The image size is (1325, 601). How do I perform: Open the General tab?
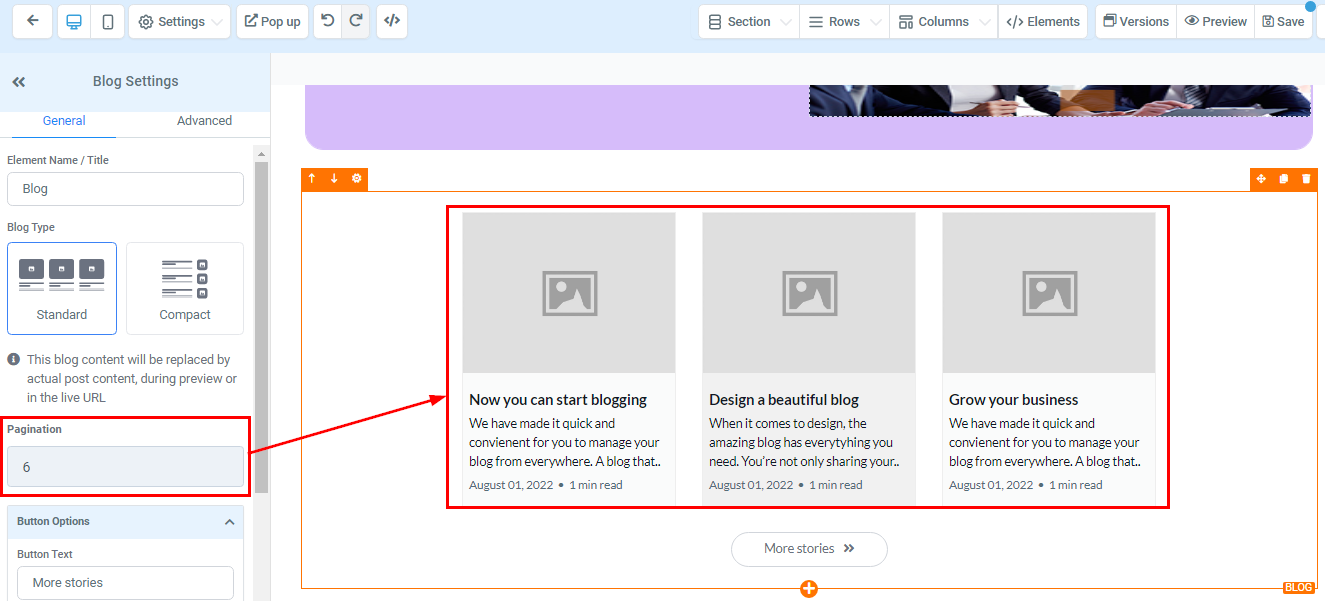click(64, 121)
